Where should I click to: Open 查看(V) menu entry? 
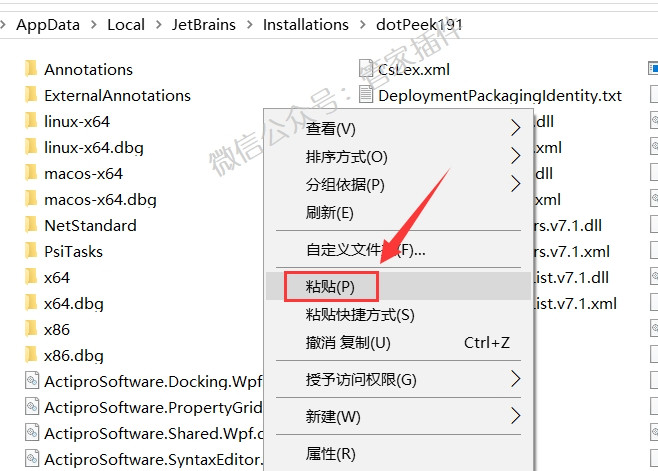pyautogui.click(x=399, y=128)
